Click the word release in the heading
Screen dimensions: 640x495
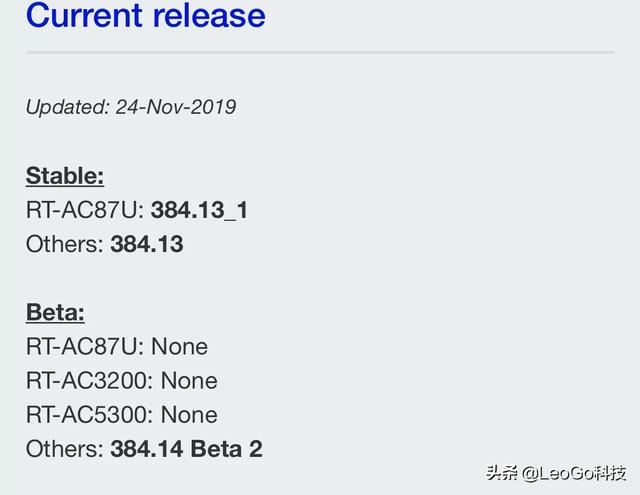coord(209,15)
